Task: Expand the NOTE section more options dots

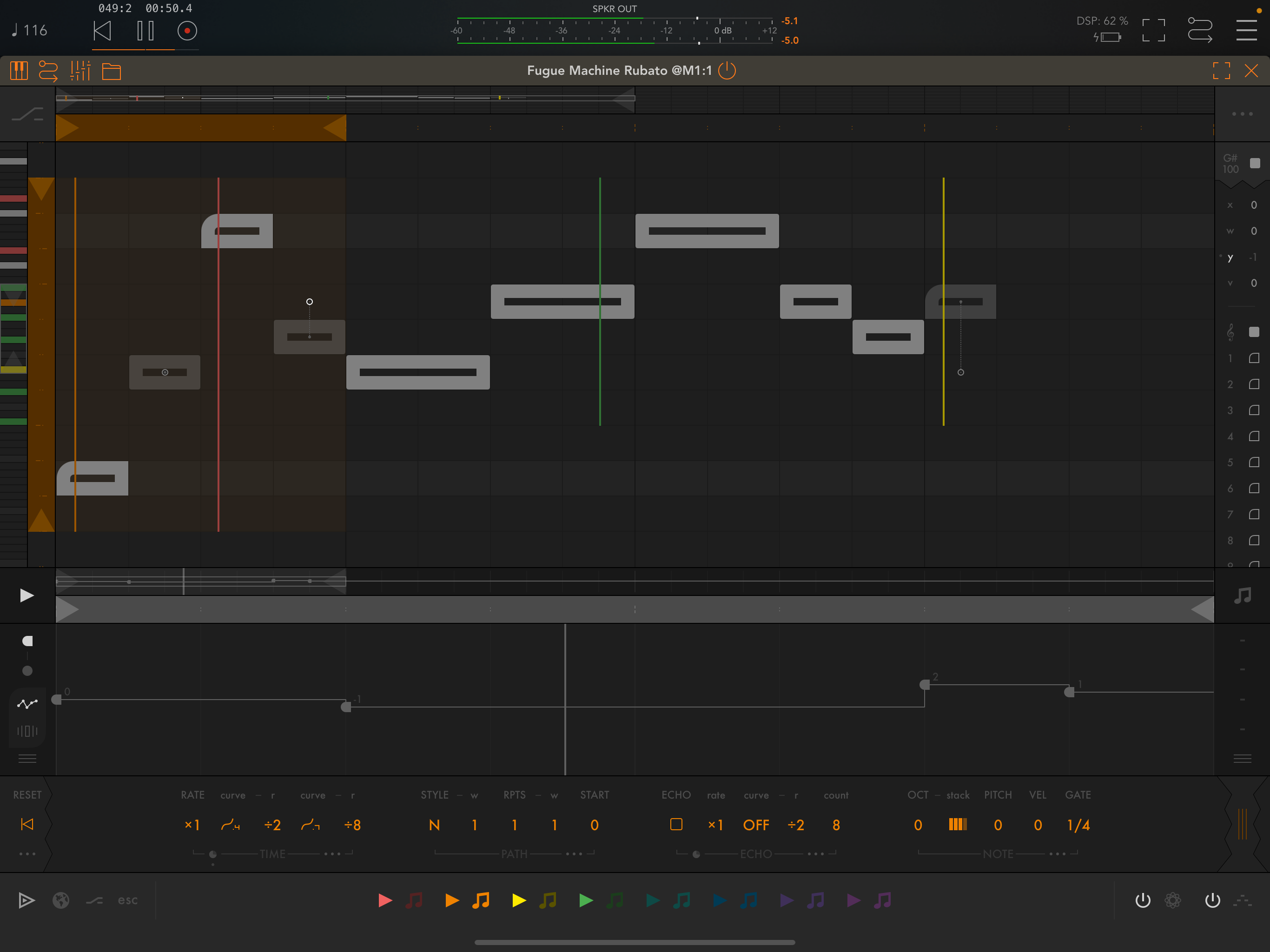Action: coord(1058,854)
